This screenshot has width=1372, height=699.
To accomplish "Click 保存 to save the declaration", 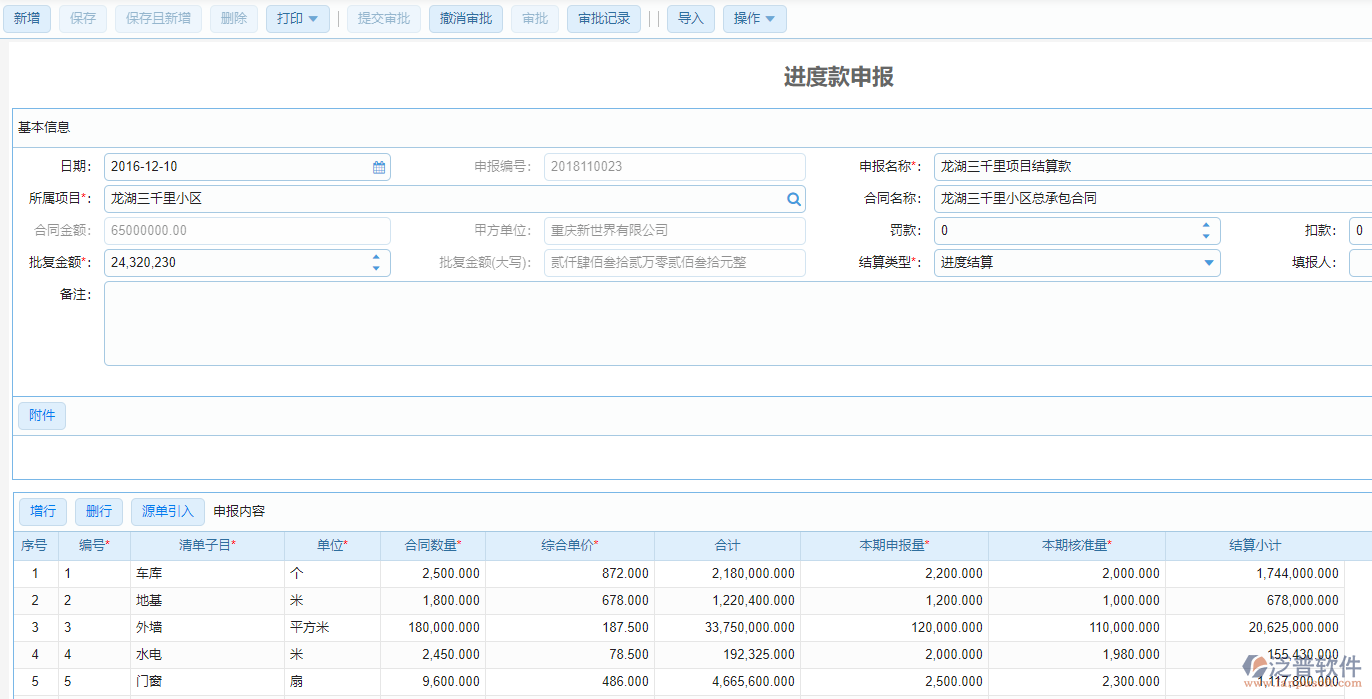I will (82, 18).
